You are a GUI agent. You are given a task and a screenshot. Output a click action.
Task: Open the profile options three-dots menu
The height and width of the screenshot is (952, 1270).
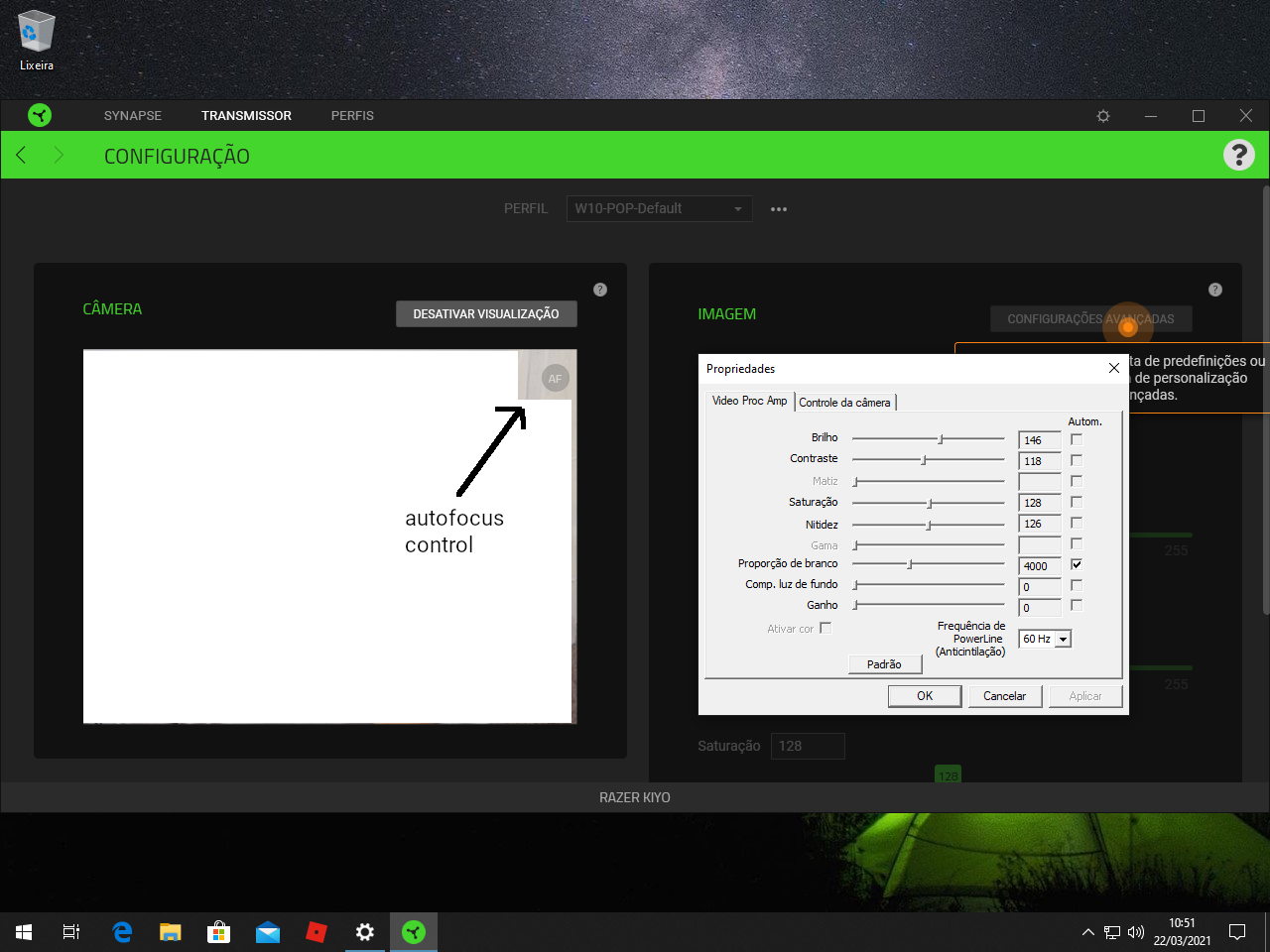(779, 209)
